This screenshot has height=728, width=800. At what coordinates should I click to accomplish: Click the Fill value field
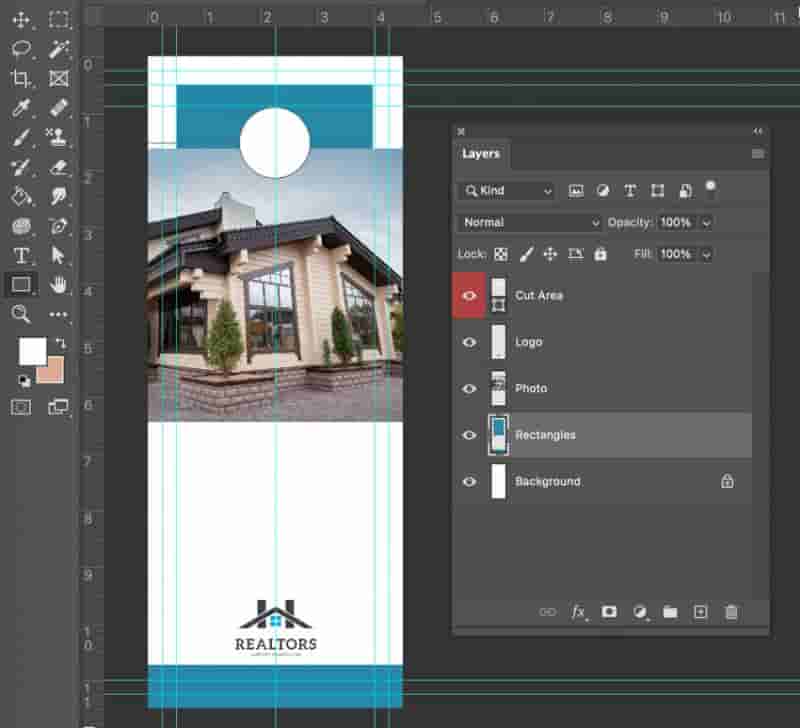click(x=676, y=255)
